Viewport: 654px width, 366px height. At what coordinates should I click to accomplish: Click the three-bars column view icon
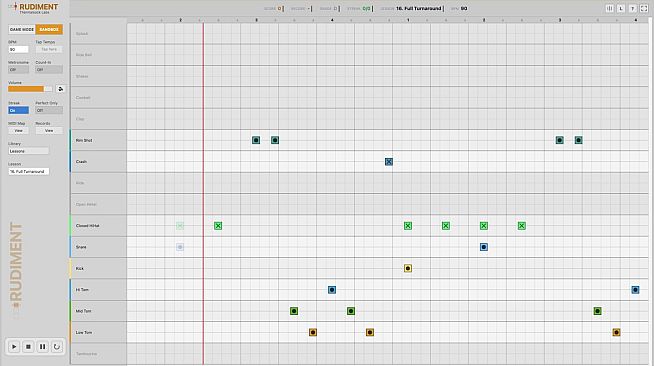(x=610, y=8)
